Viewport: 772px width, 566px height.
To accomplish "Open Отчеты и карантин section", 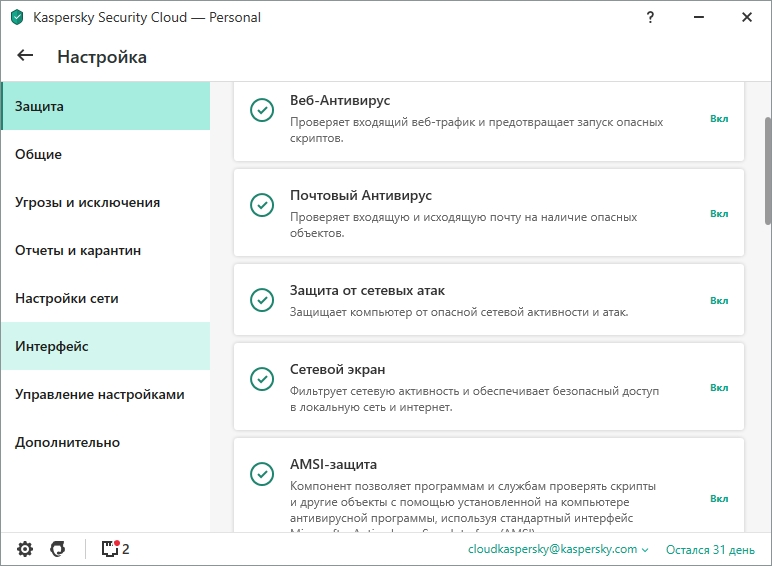I will click(x=105, y=250).
